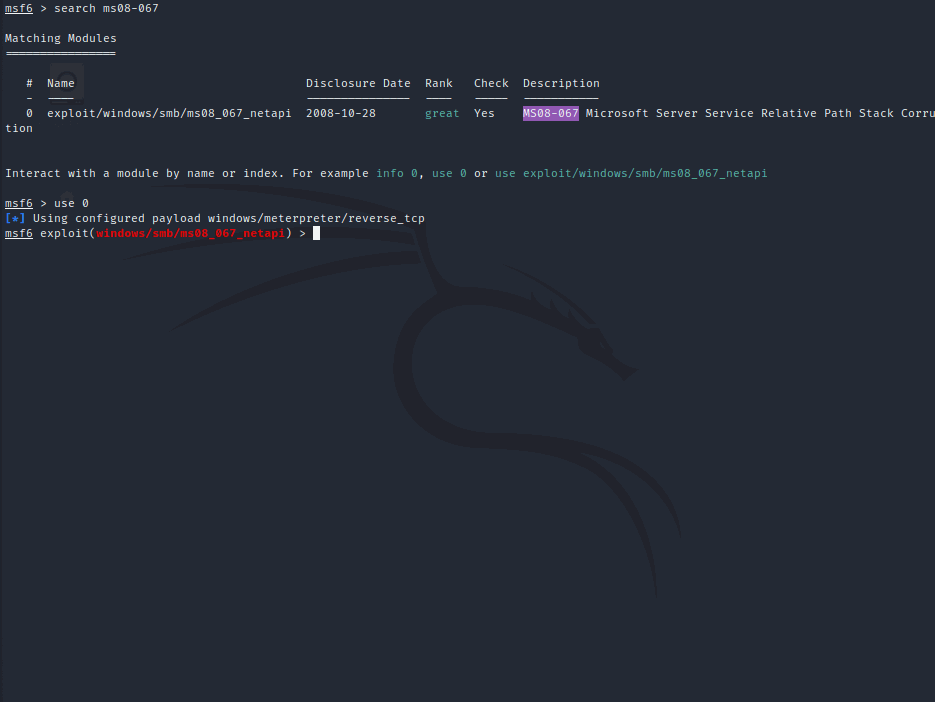This screenshot has width=935, height=702.
Task: Click module index '0' in results row
Action: coord(29,113)
